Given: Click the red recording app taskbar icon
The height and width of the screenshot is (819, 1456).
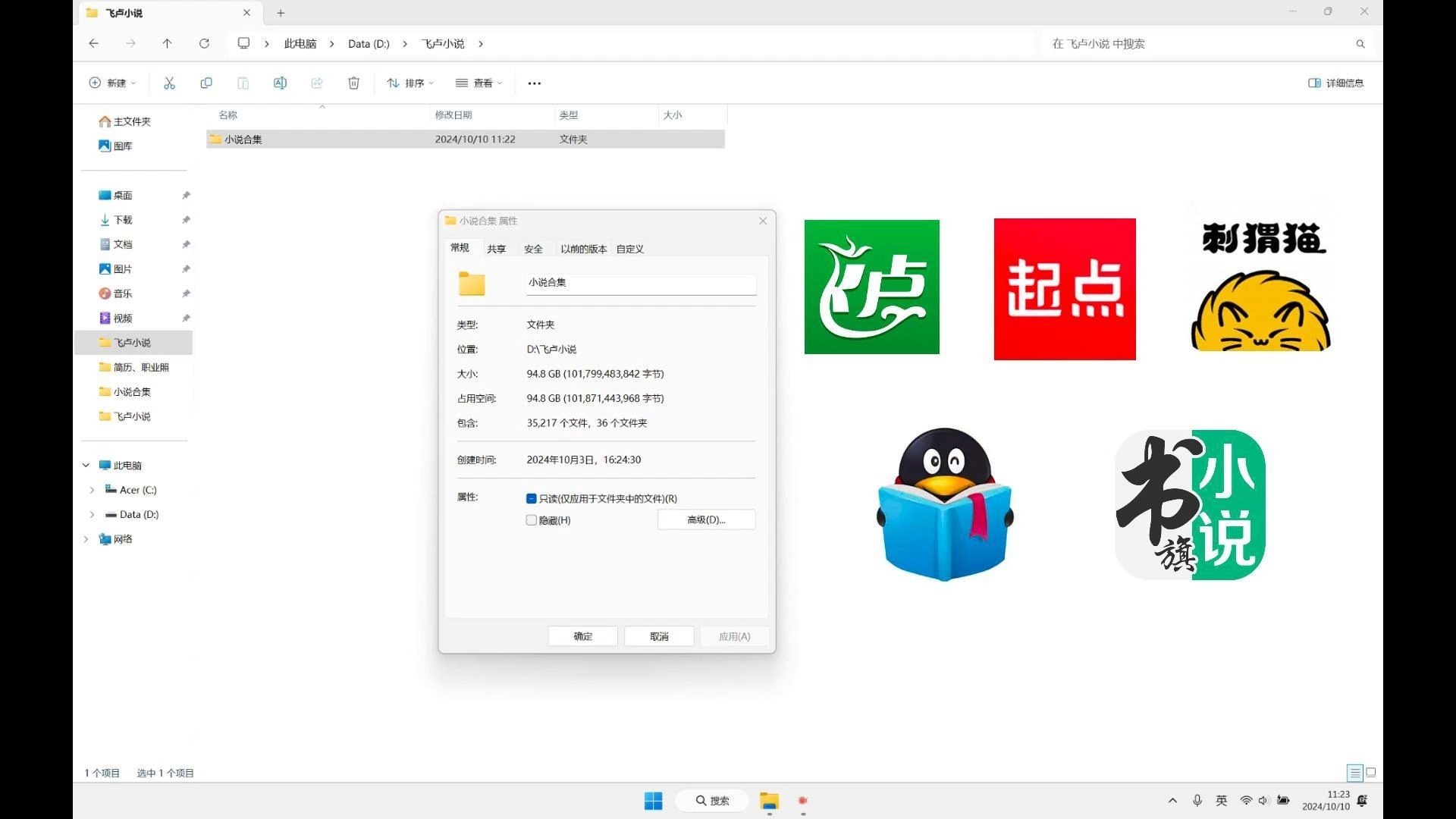Looking at the screenshot, I should coord(803,801).
